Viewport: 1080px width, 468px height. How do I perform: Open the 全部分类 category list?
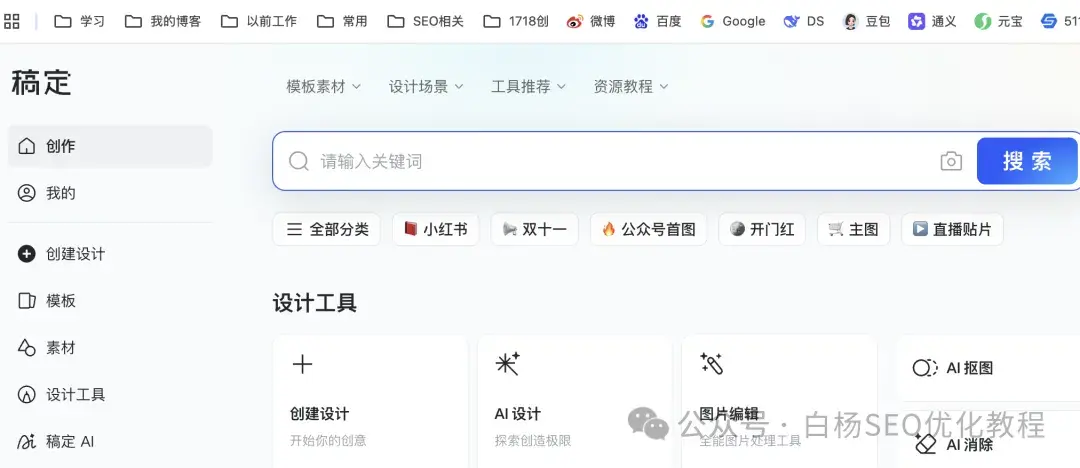[x=326, y=229]
